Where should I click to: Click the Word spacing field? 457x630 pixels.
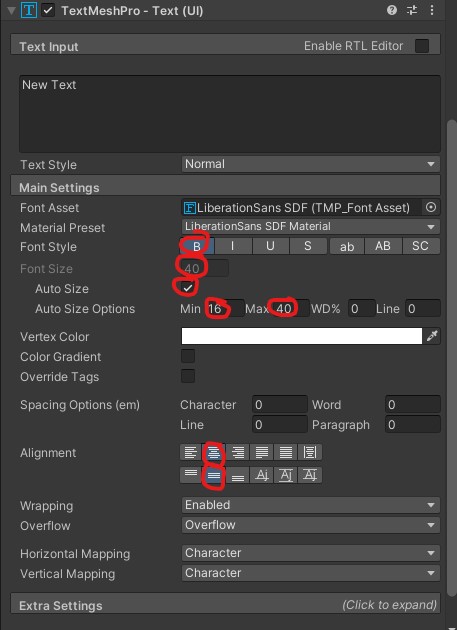tap(413, 405)
